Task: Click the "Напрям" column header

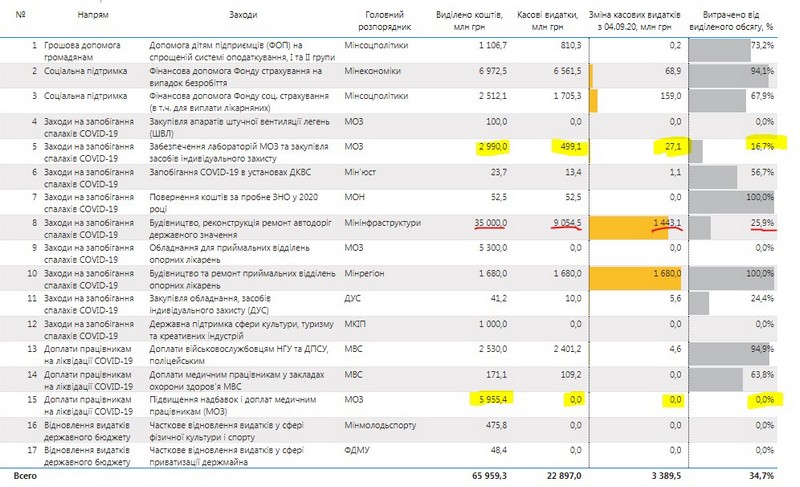Action: point(94,16)
